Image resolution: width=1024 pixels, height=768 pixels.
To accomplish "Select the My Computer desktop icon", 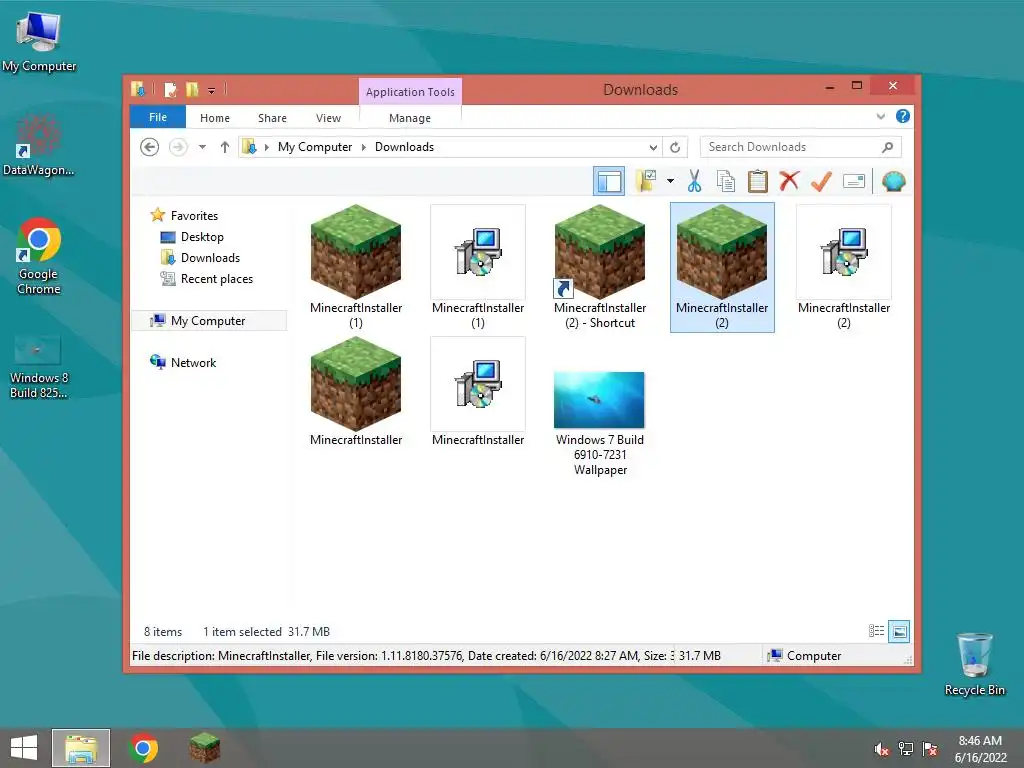I will click(39, 42).
